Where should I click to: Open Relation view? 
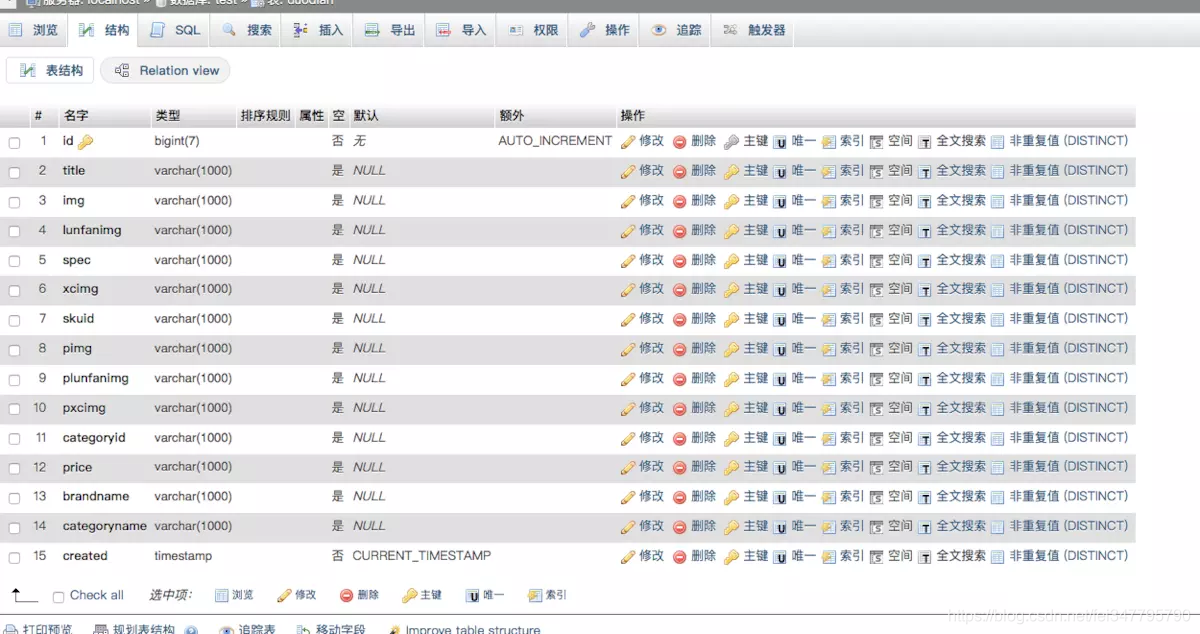[x=165, y=70]
